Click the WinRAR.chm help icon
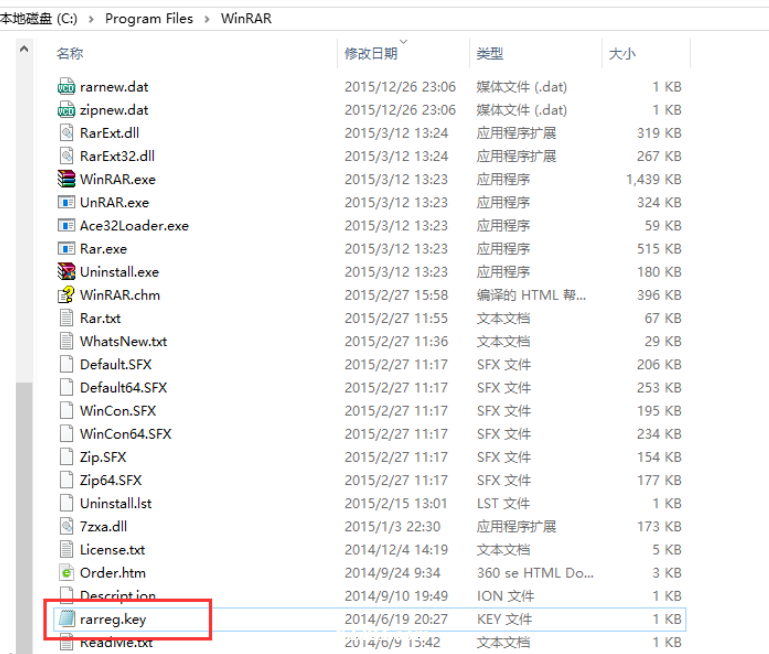Screen dimensions: 769x654 66,295
